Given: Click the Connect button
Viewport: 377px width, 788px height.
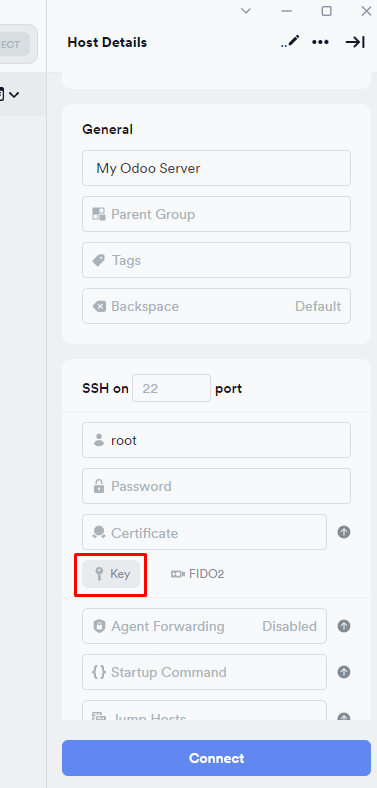Looking at the screenshot, I should point(217,758).
